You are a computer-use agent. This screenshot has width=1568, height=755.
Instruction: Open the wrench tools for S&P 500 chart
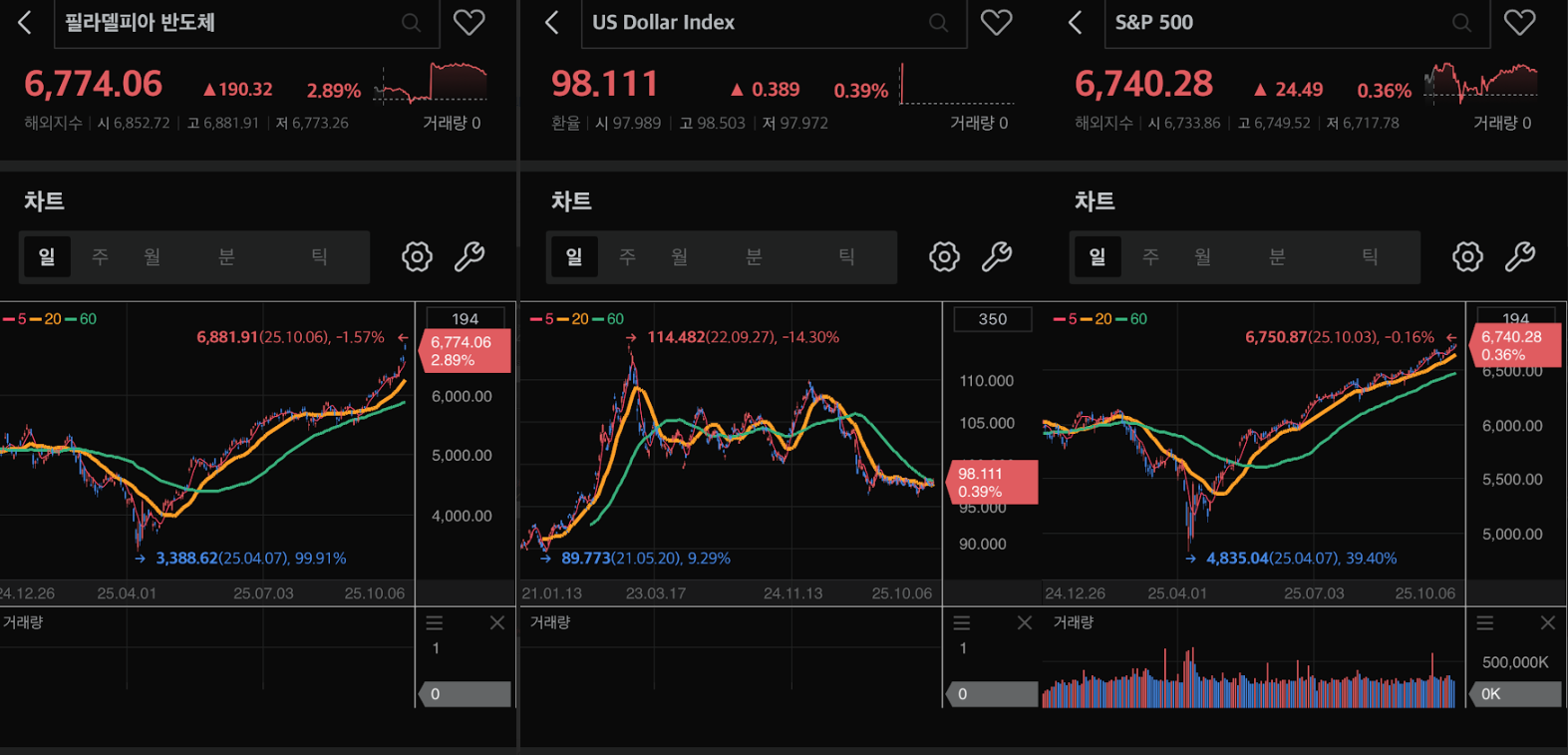pos(1520,256)
